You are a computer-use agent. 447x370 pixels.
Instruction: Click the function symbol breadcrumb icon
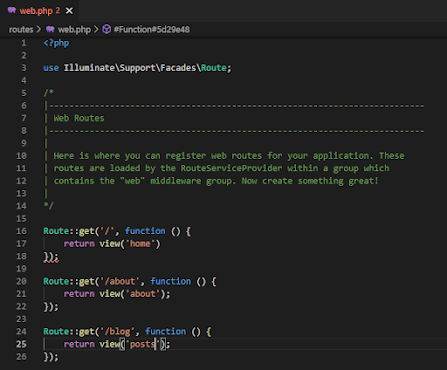(106, 29)
